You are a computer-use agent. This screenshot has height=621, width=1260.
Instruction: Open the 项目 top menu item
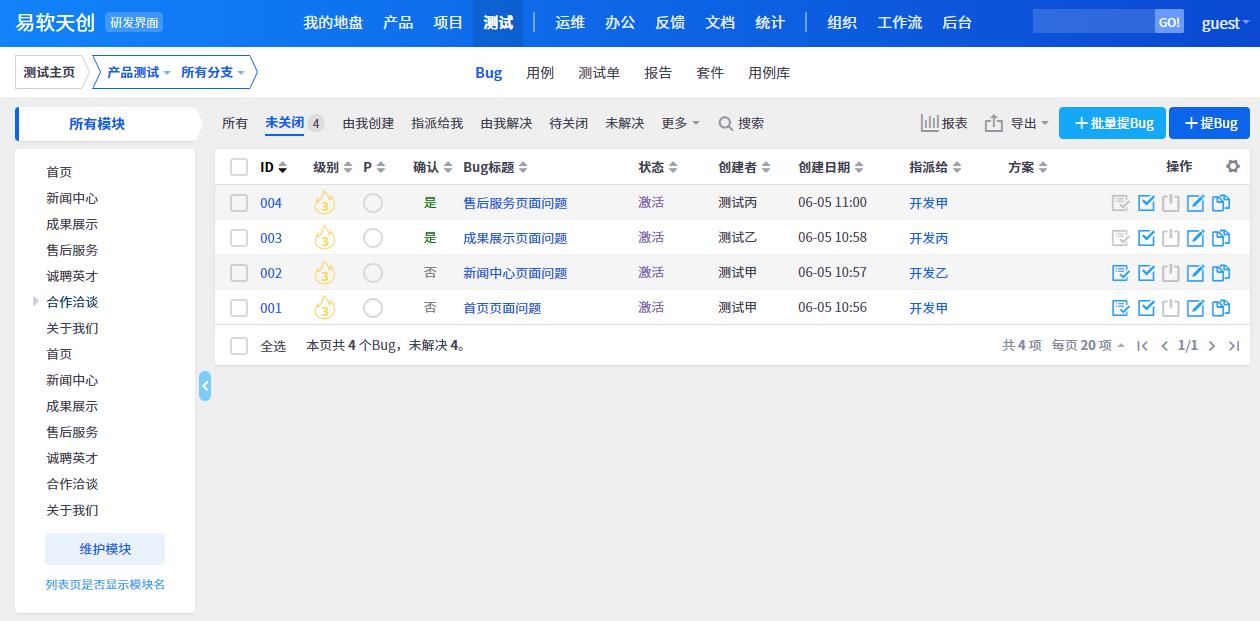tap(448, 22)
